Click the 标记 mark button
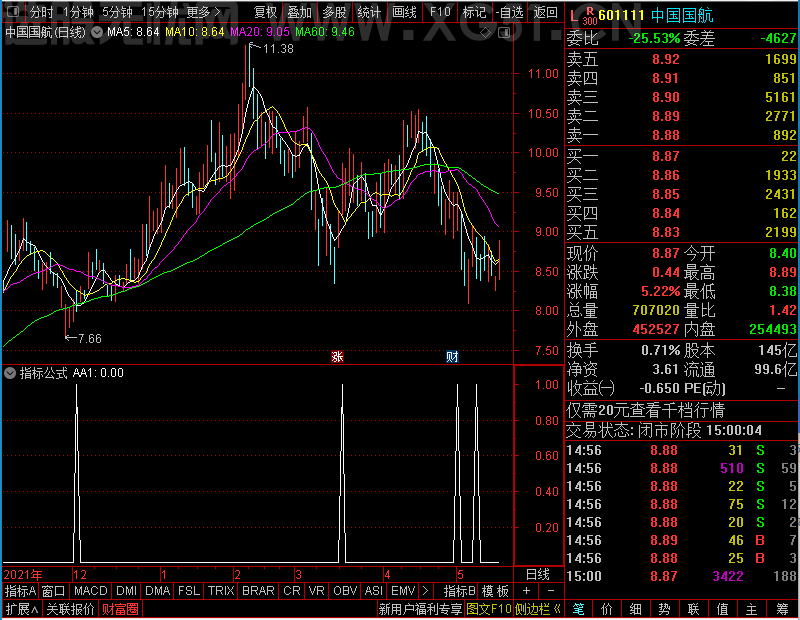This screenshot has height=620, width=800. pos(474,11)
